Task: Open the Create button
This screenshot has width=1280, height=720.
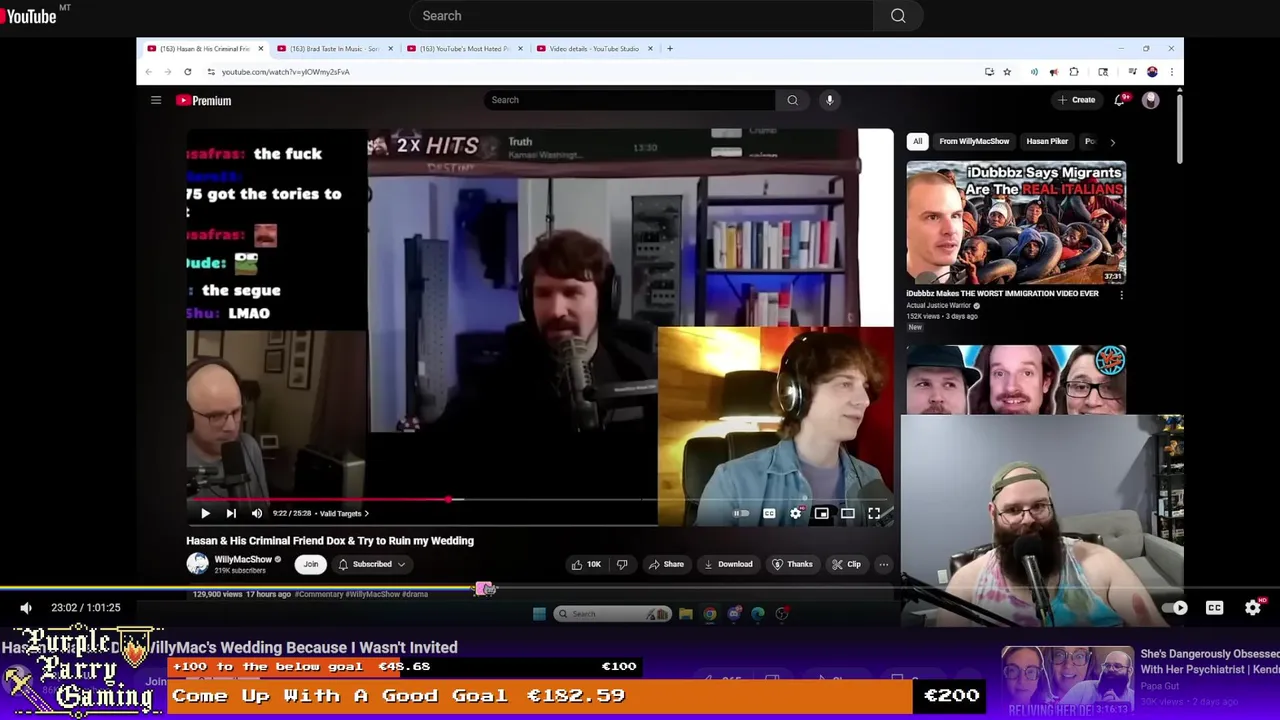Action: 1076,100
